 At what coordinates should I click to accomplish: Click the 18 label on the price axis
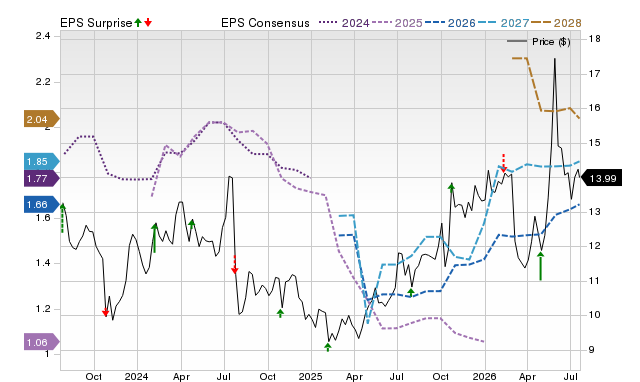click(595, 39)
